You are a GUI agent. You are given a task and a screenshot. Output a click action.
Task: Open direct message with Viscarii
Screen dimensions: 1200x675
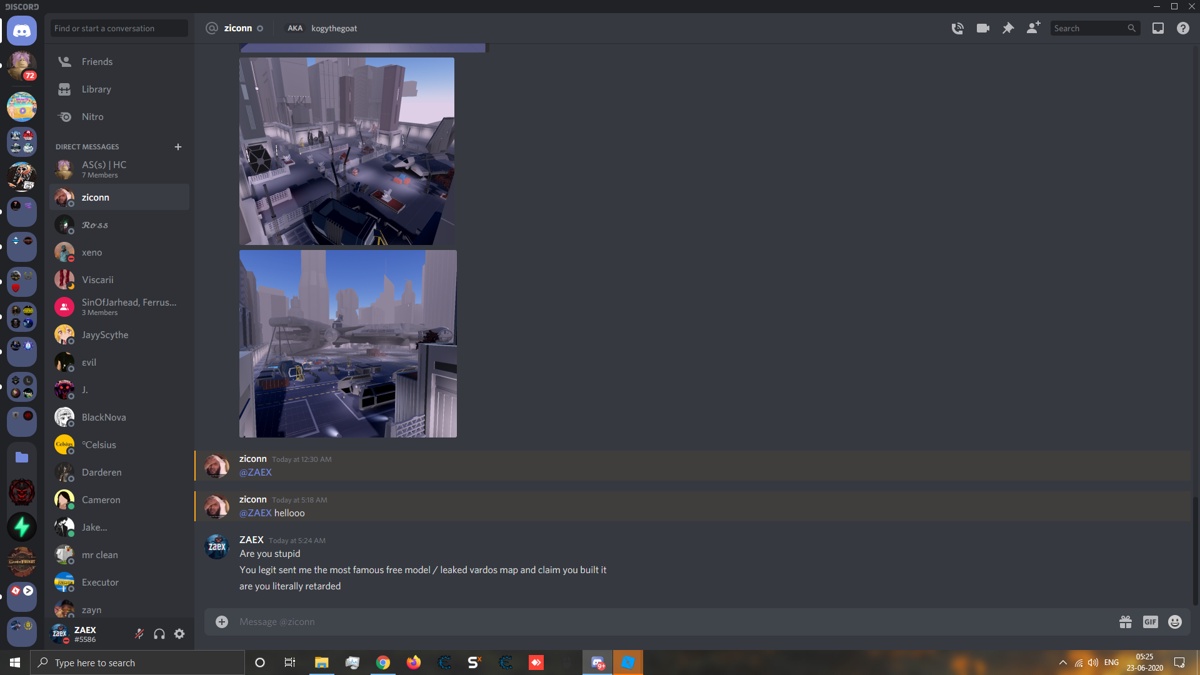tap(119, 280)
